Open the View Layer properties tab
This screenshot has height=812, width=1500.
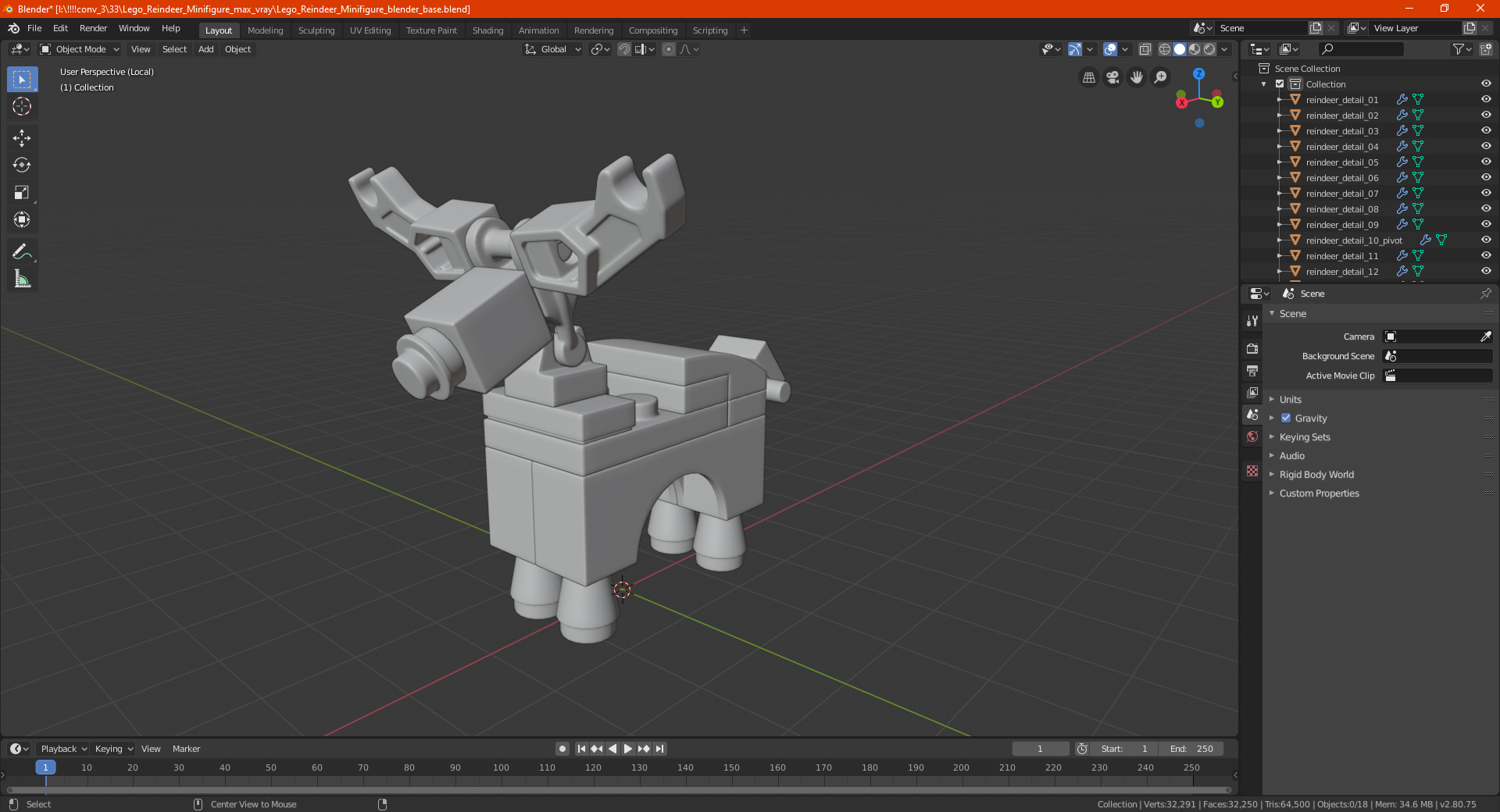click(x=1252, y=392)
